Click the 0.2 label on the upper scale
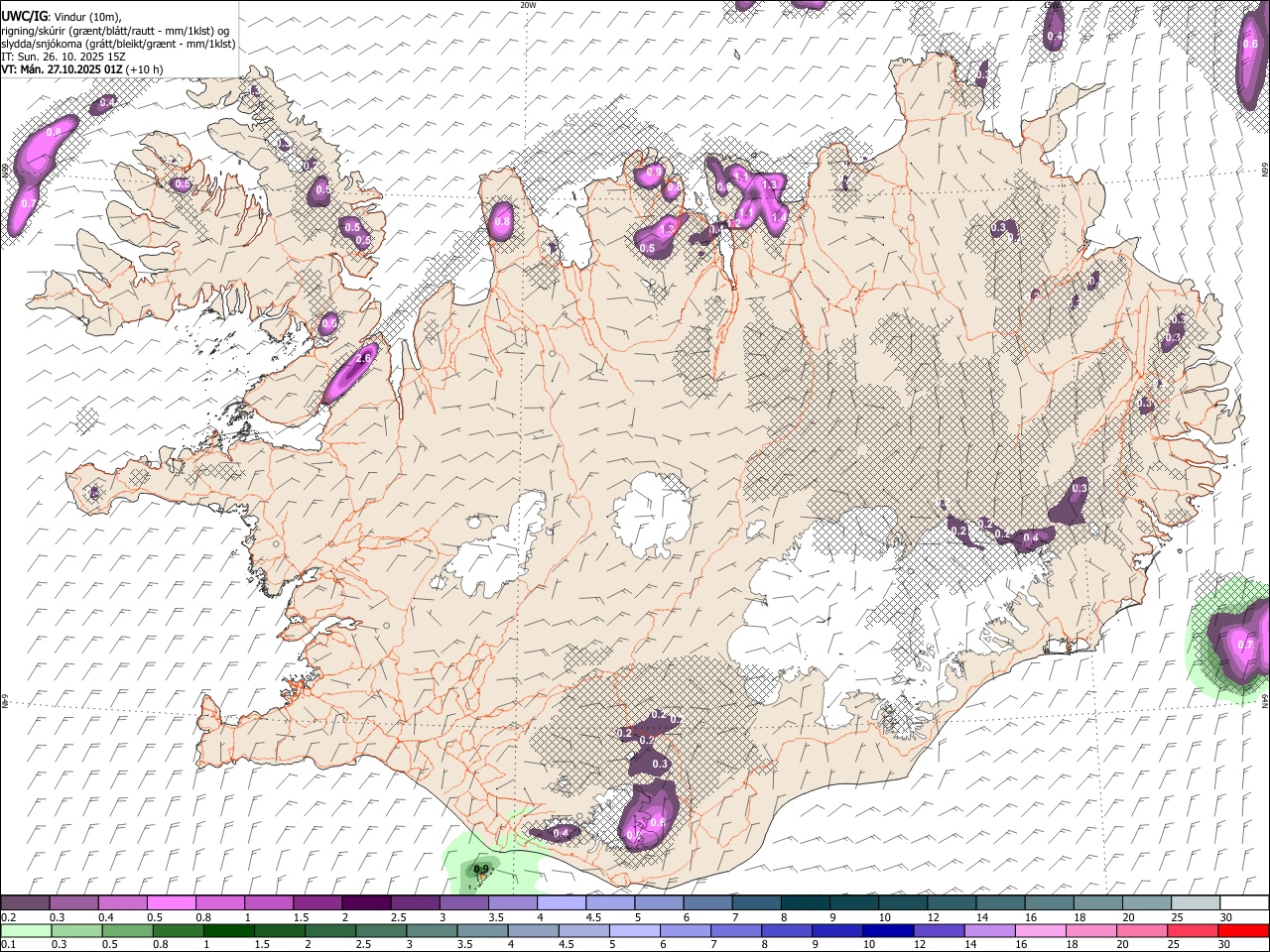 (8, 917)
